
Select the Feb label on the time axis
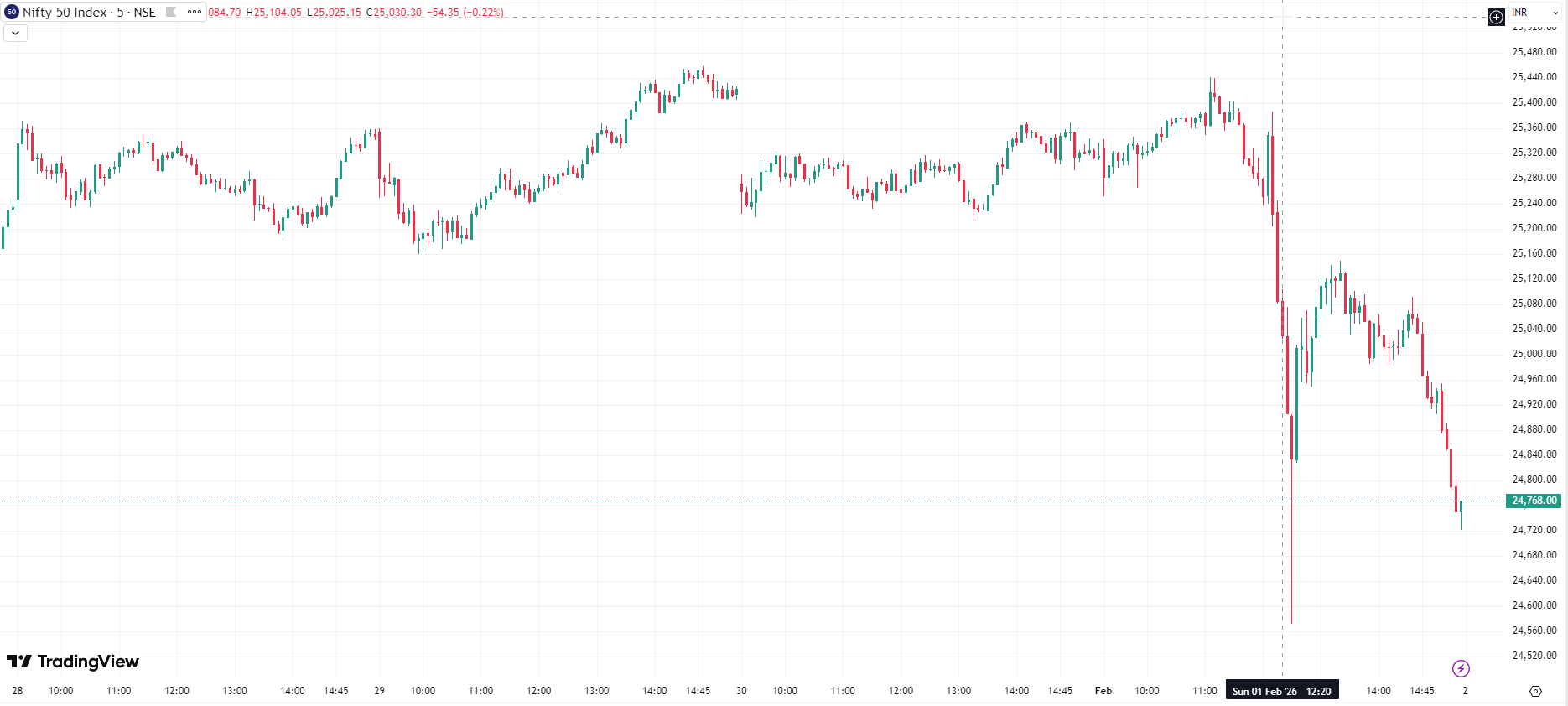pyautogui.click(x=1103, y=691)
